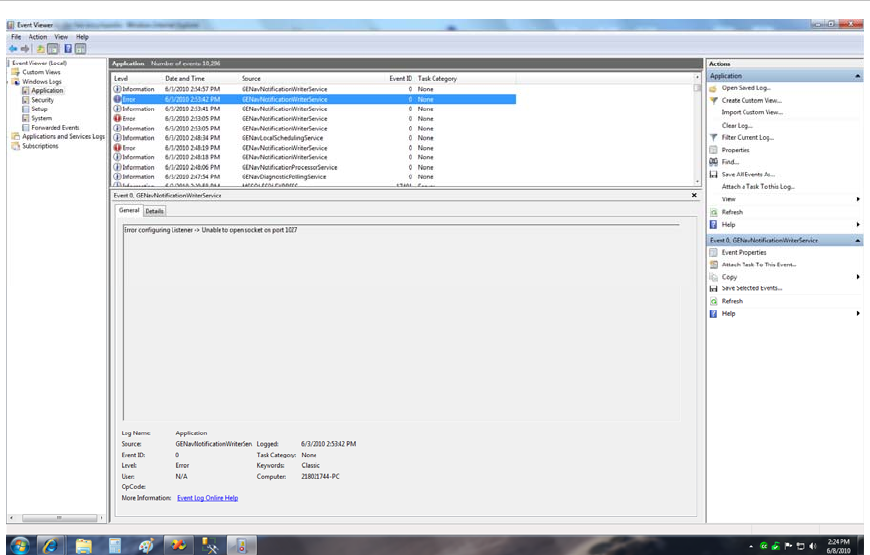This screenshot has height=555, width=870.
Task: Select the GENavDiagnosticPollingService event row
Action: 314,177
